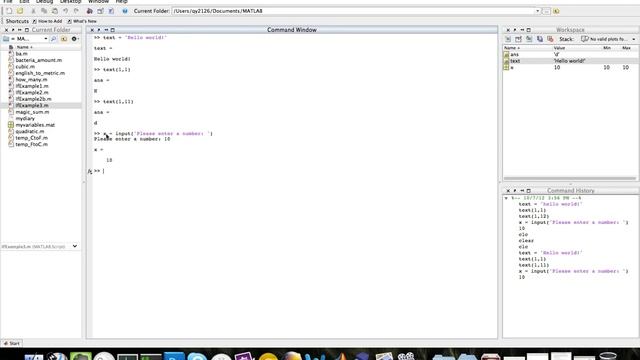Click the Copy icon in toolbar
This screenshot has height=360, width=640.
pyautogui.click(x=44, y=11)
